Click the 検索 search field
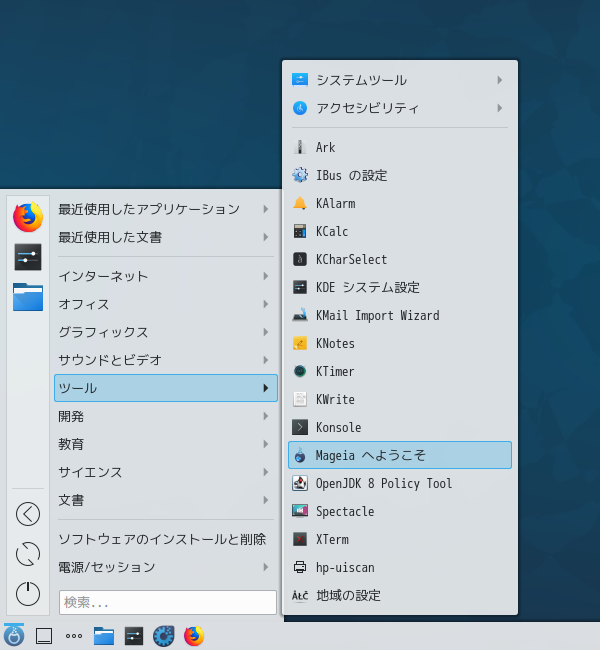The width and height of the screenshot is (600, 650). click(168, 602)
